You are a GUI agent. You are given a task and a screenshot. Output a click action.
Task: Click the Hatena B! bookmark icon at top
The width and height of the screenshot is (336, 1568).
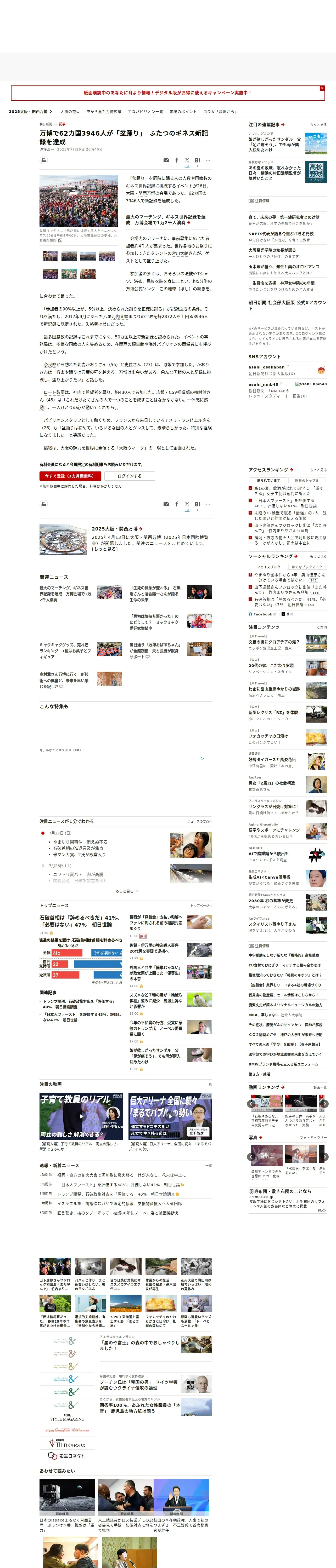point(198,161)
